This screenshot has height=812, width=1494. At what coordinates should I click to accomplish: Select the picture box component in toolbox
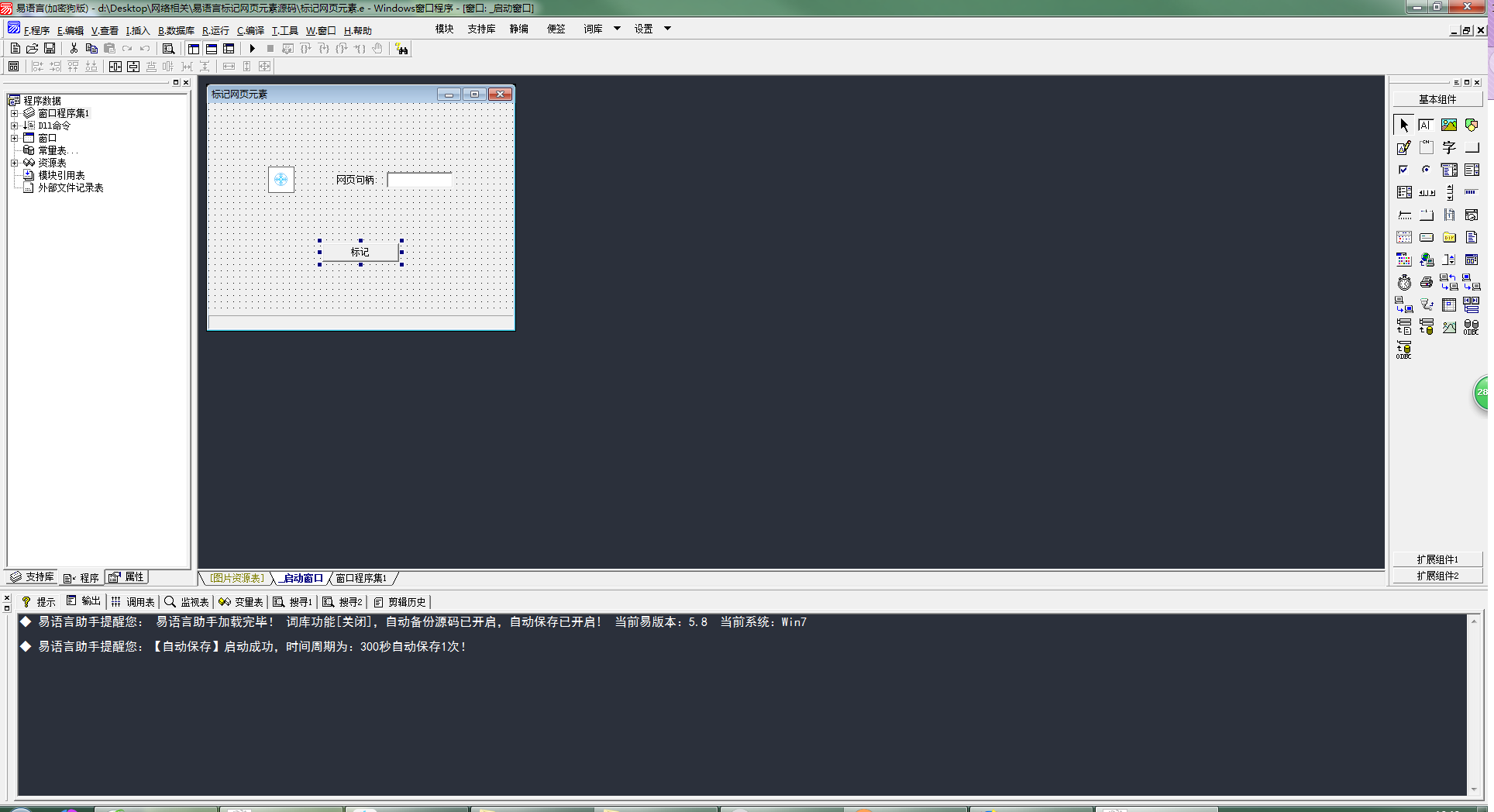1449,125
